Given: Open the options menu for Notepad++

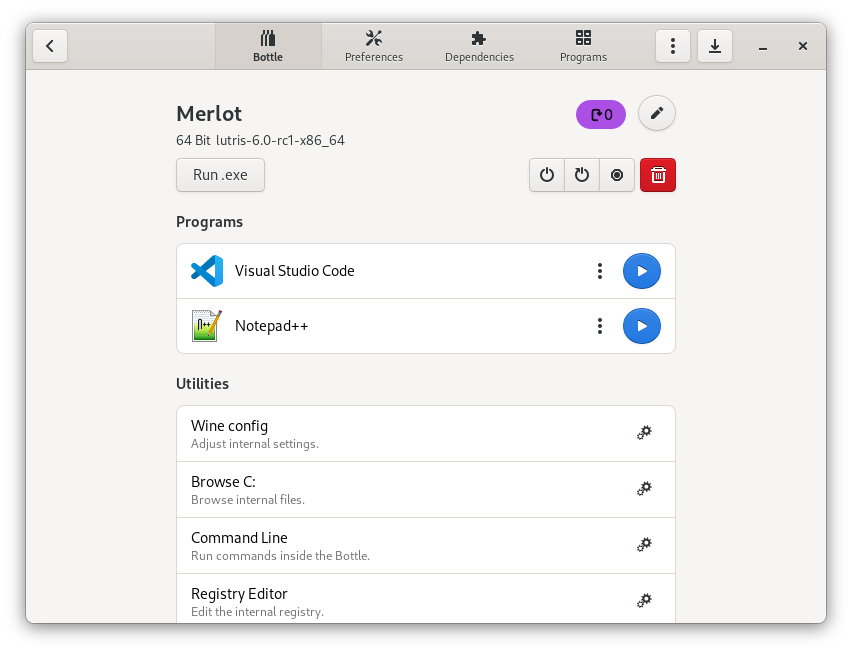Looking at the screenshot, I should [x=599, y=325].
